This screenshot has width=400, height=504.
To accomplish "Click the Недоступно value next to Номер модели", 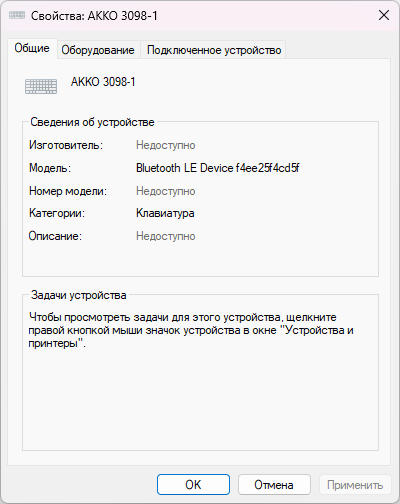I will (x=166, y=191).
